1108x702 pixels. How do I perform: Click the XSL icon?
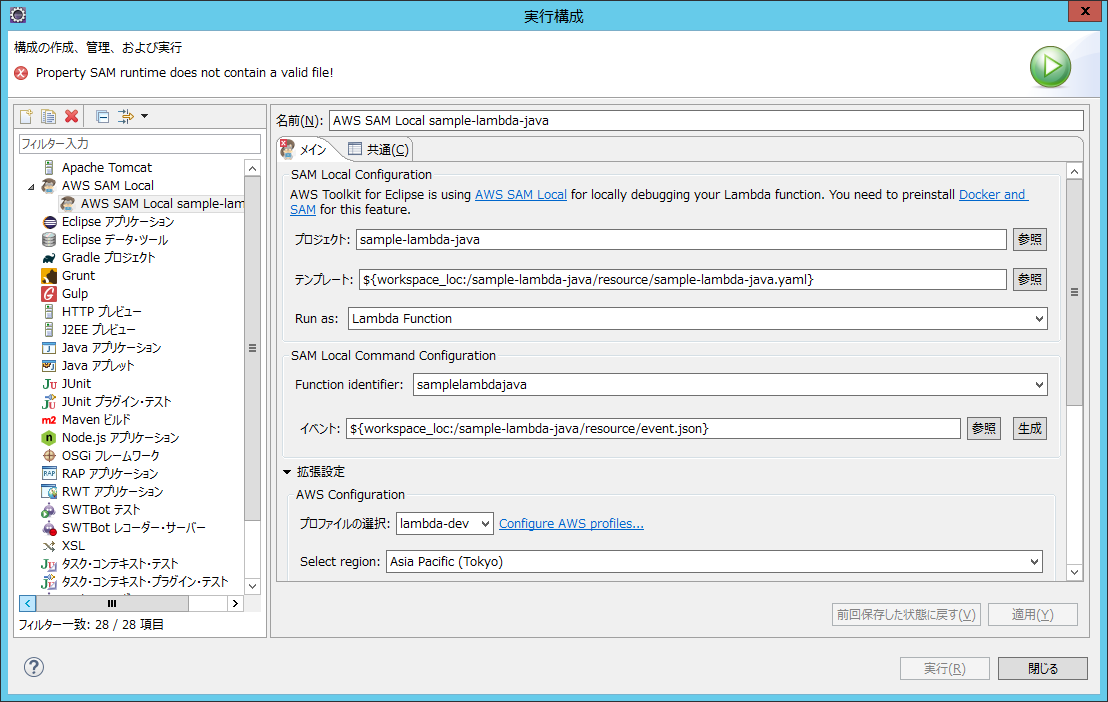(49, 546)
